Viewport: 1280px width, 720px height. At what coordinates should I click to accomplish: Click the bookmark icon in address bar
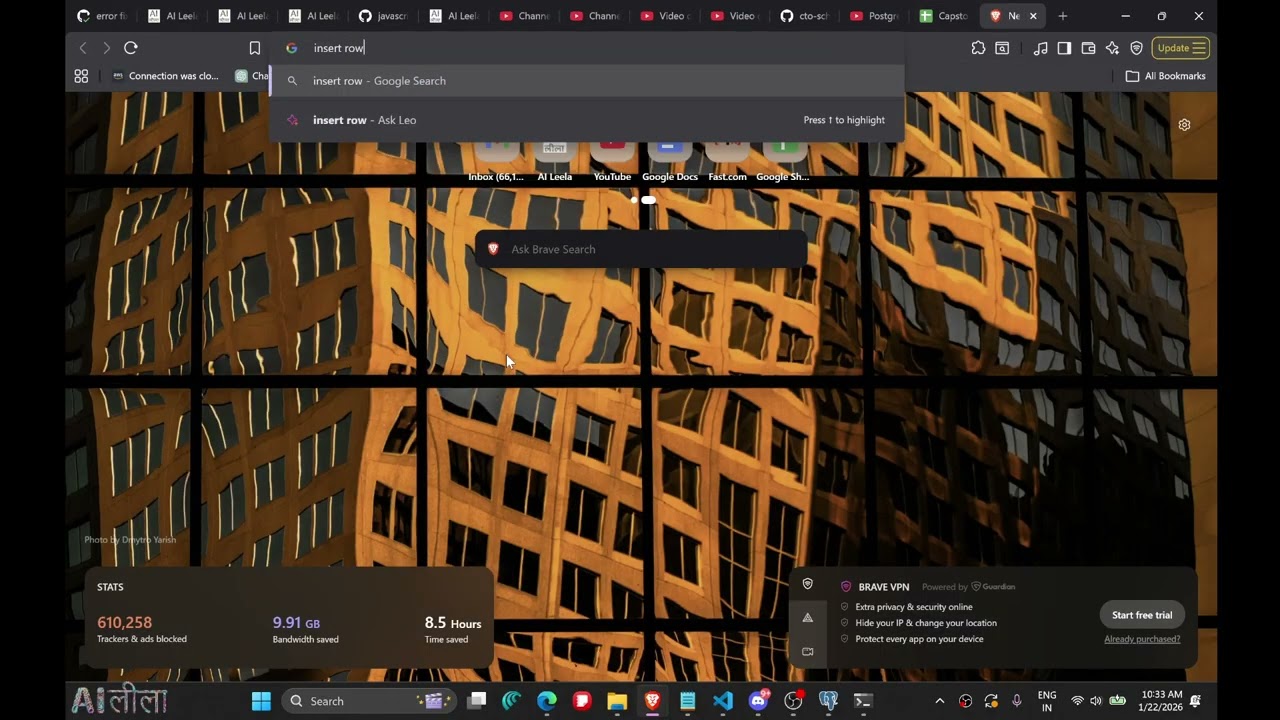coord(255,48)
